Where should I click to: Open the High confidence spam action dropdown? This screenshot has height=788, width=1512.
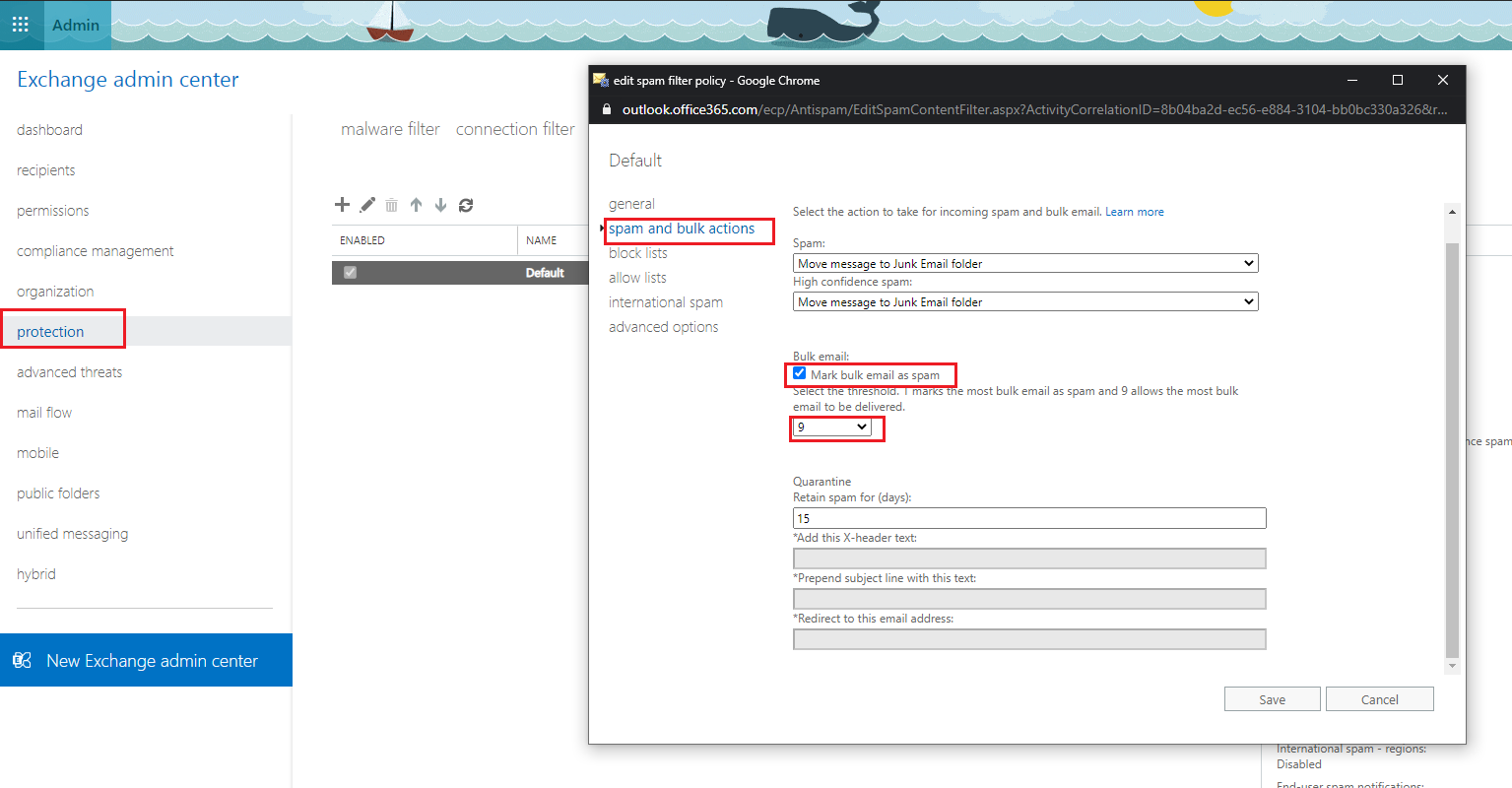pos(1025,301)
